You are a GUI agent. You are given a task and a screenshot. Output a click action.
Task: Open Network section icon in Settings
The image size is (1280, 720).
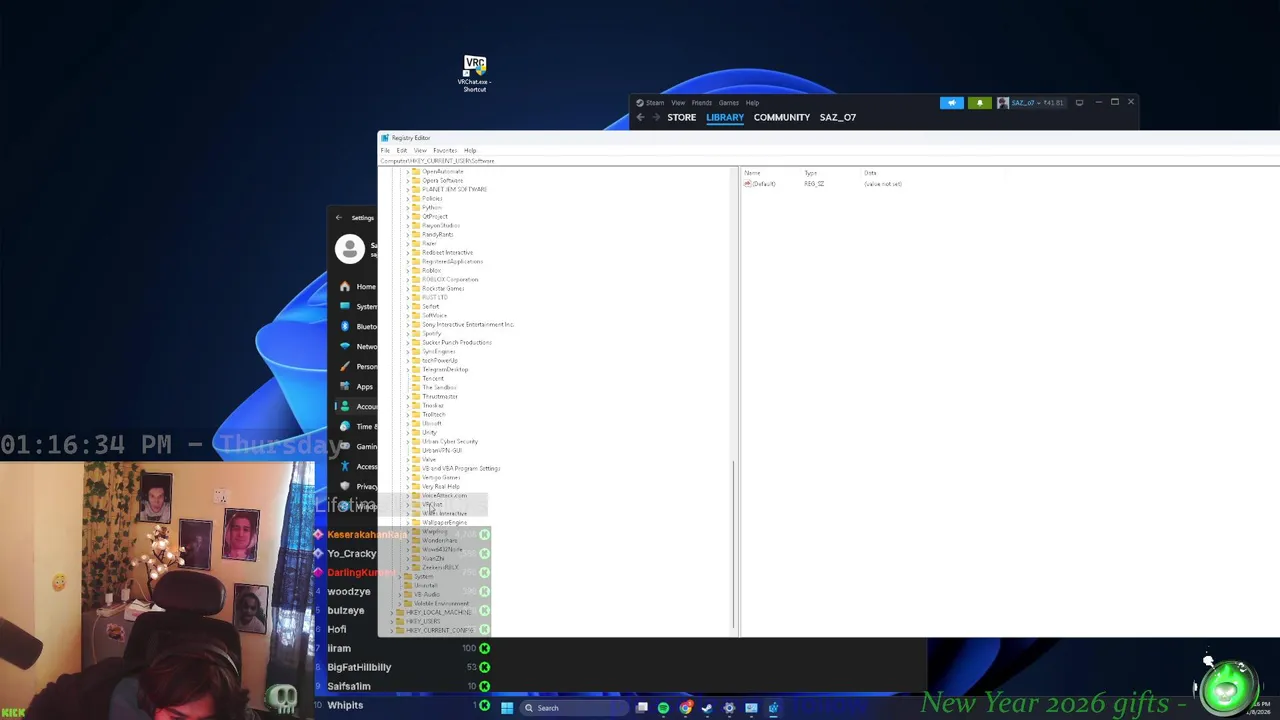click(345, 346)
